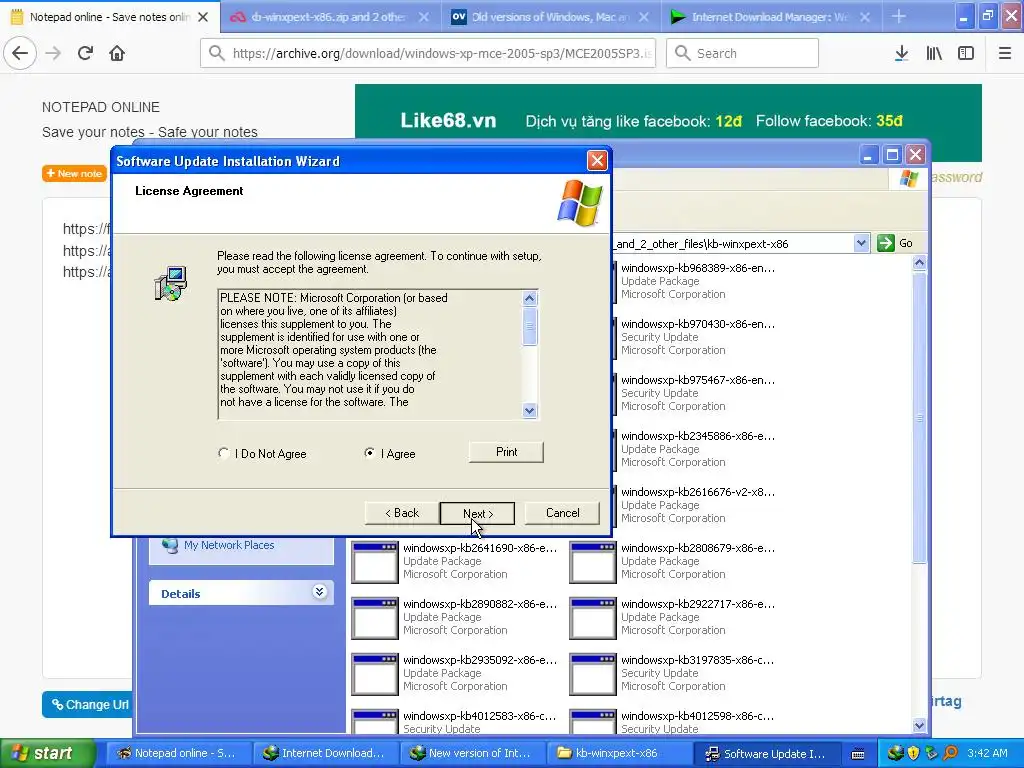The image size is (1024, 768).
Task: Click the Go button in Explorer
Action: point(896,243)
